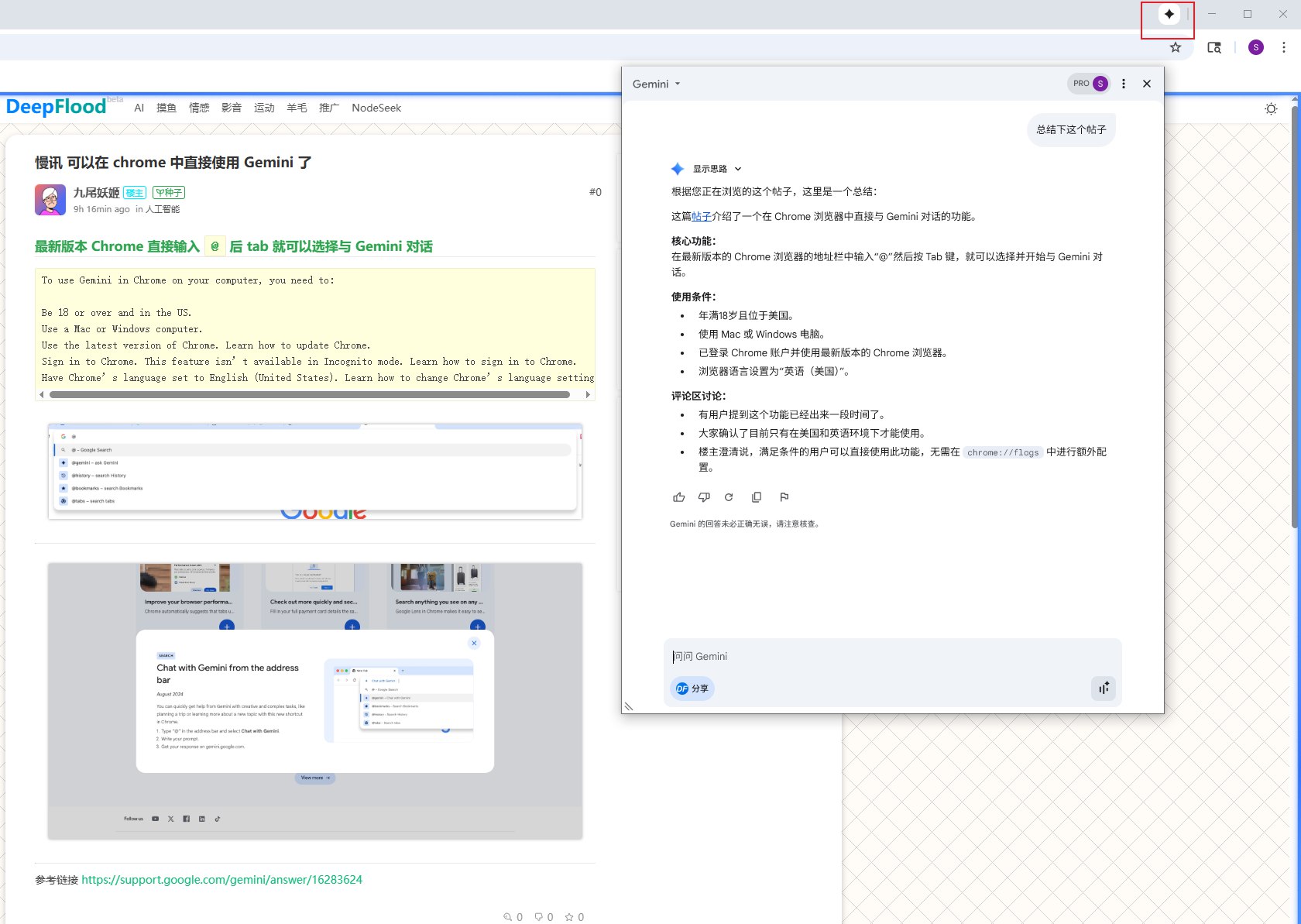Click the 种子 user level badge

169,193
